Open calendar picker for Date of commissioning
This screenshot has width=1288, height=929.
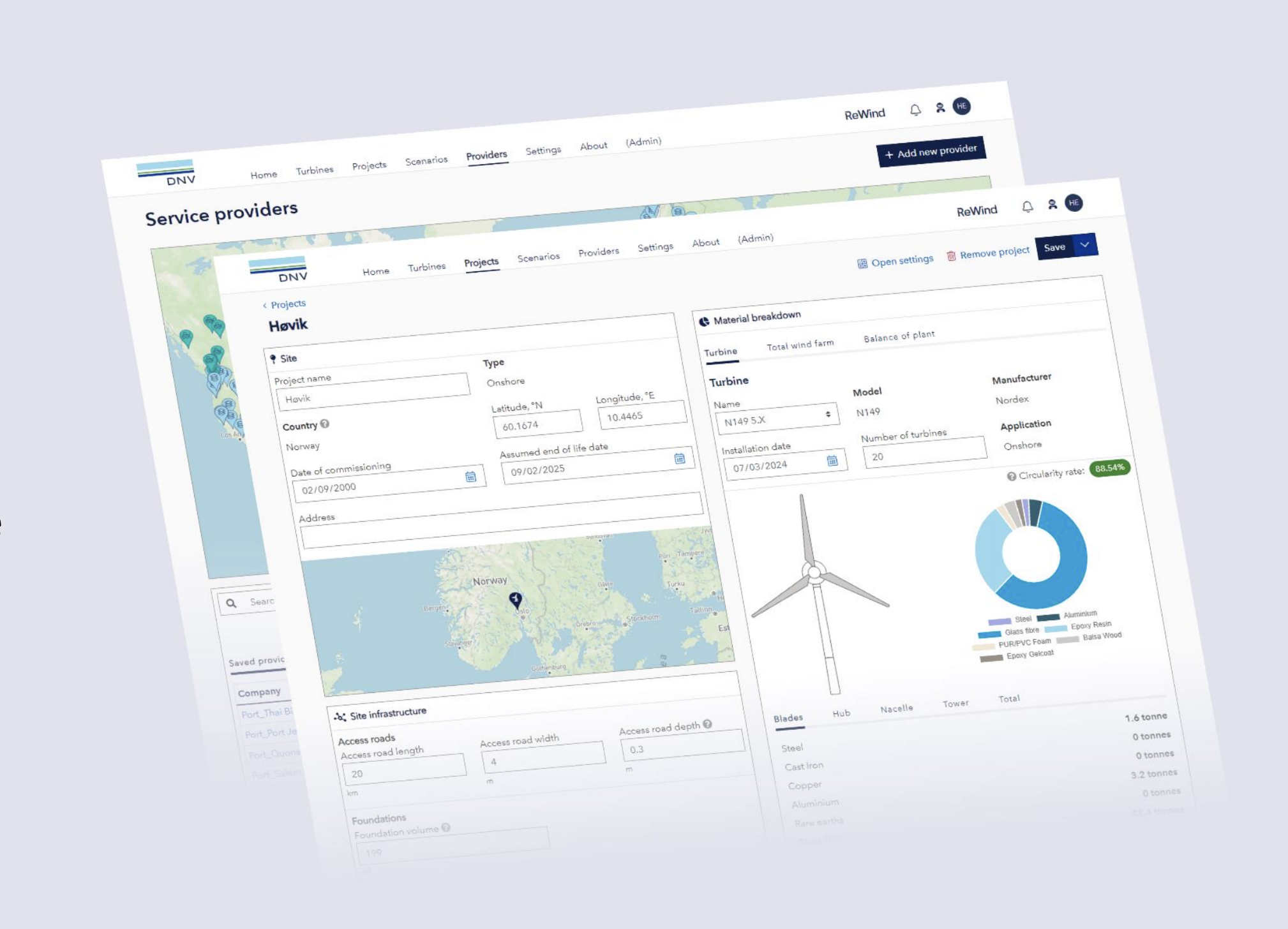tap(470, 477)
